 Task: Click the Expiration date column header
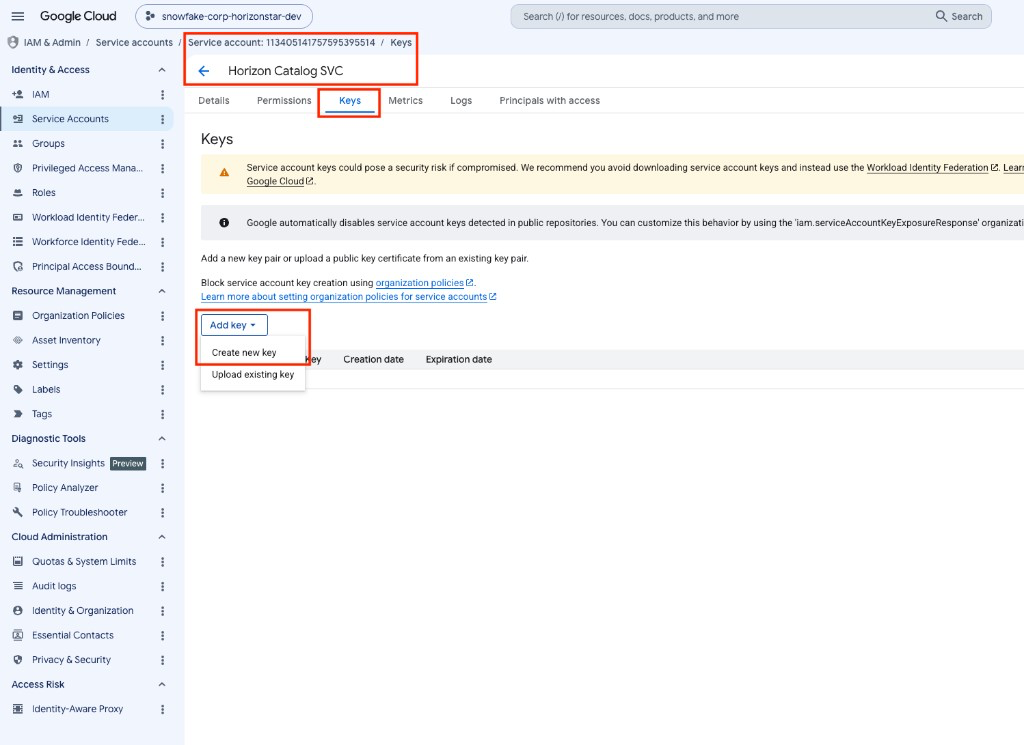coord(459,360)
